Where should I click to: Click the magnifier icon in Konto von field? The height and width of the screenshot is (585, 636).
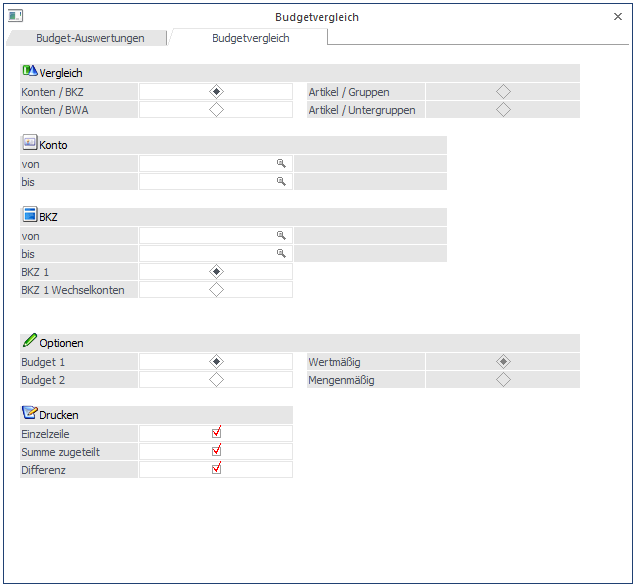click(282, 163)
